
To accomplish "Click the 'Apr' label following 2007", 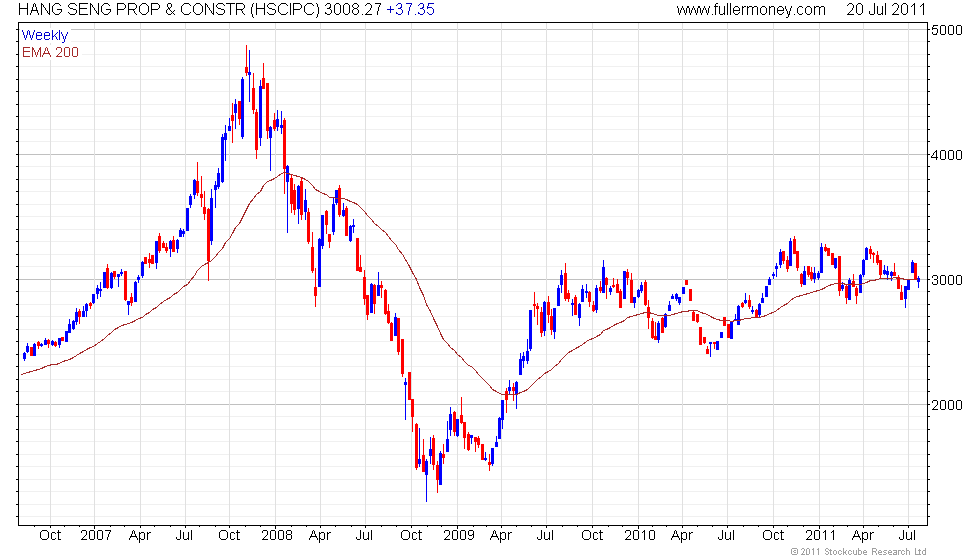I will tap(140, 536).
